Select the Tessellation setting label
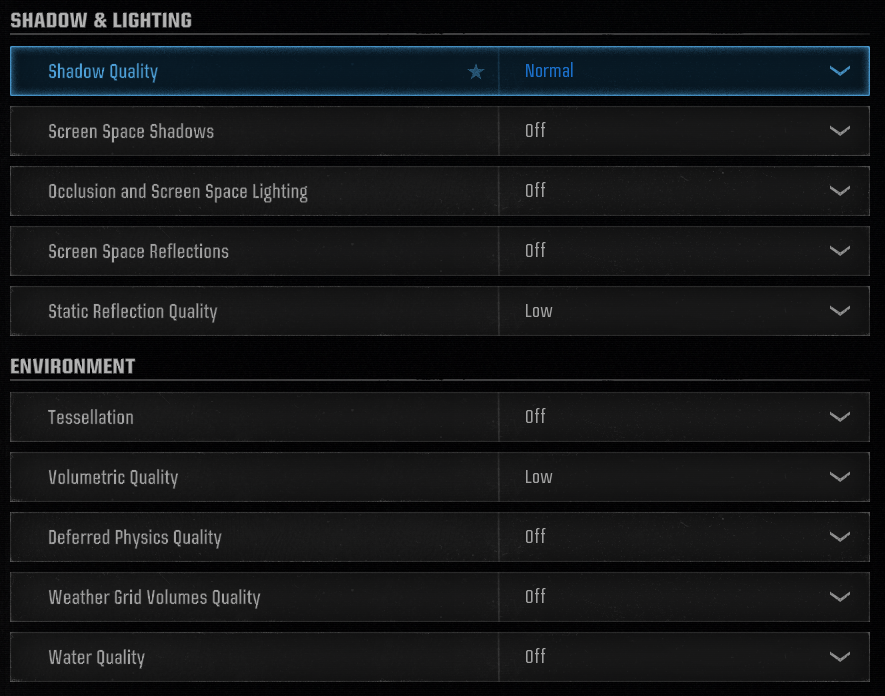Screen dimensions: 885x696 (x=91, y=417)
